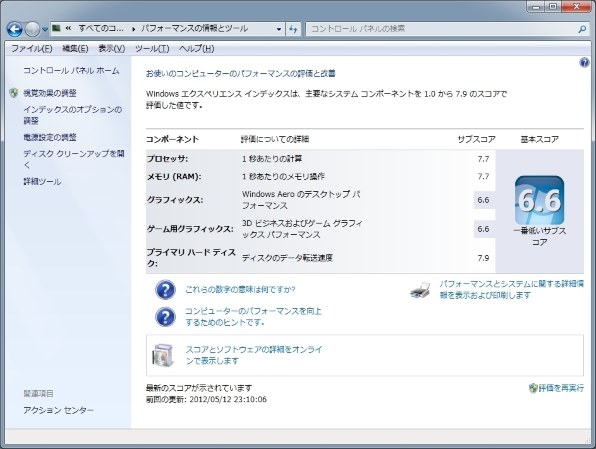The image size is (596, 449).
Task: Expand the address bar history dropdown
Action: (279, 29)
